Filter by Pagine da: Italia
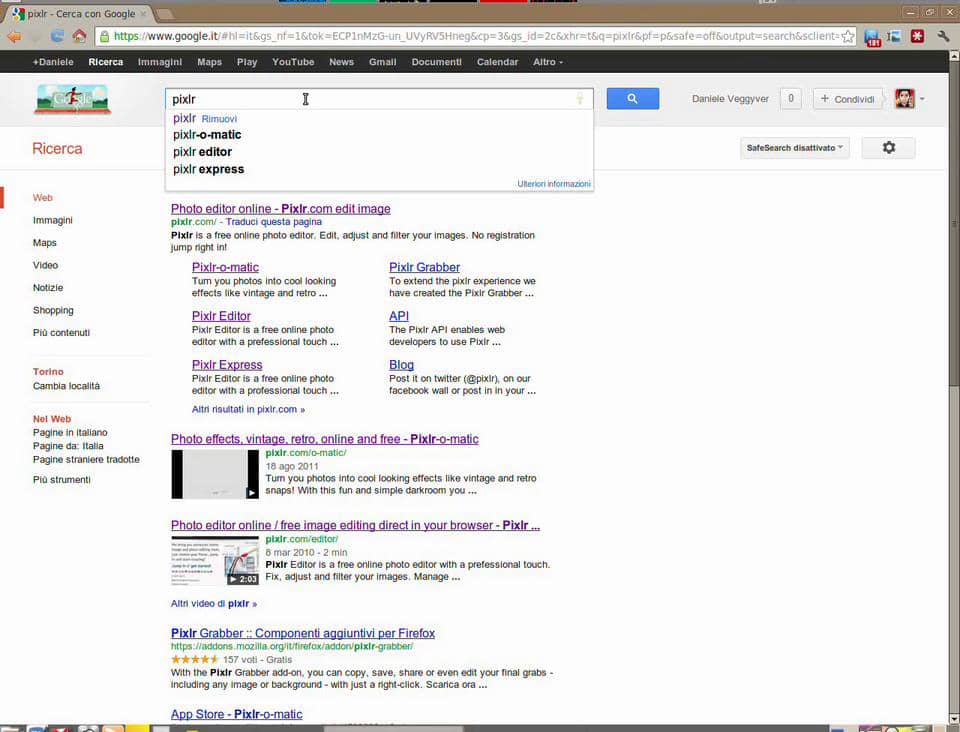This screenshot has height=732, width=960. coord(68,446)
